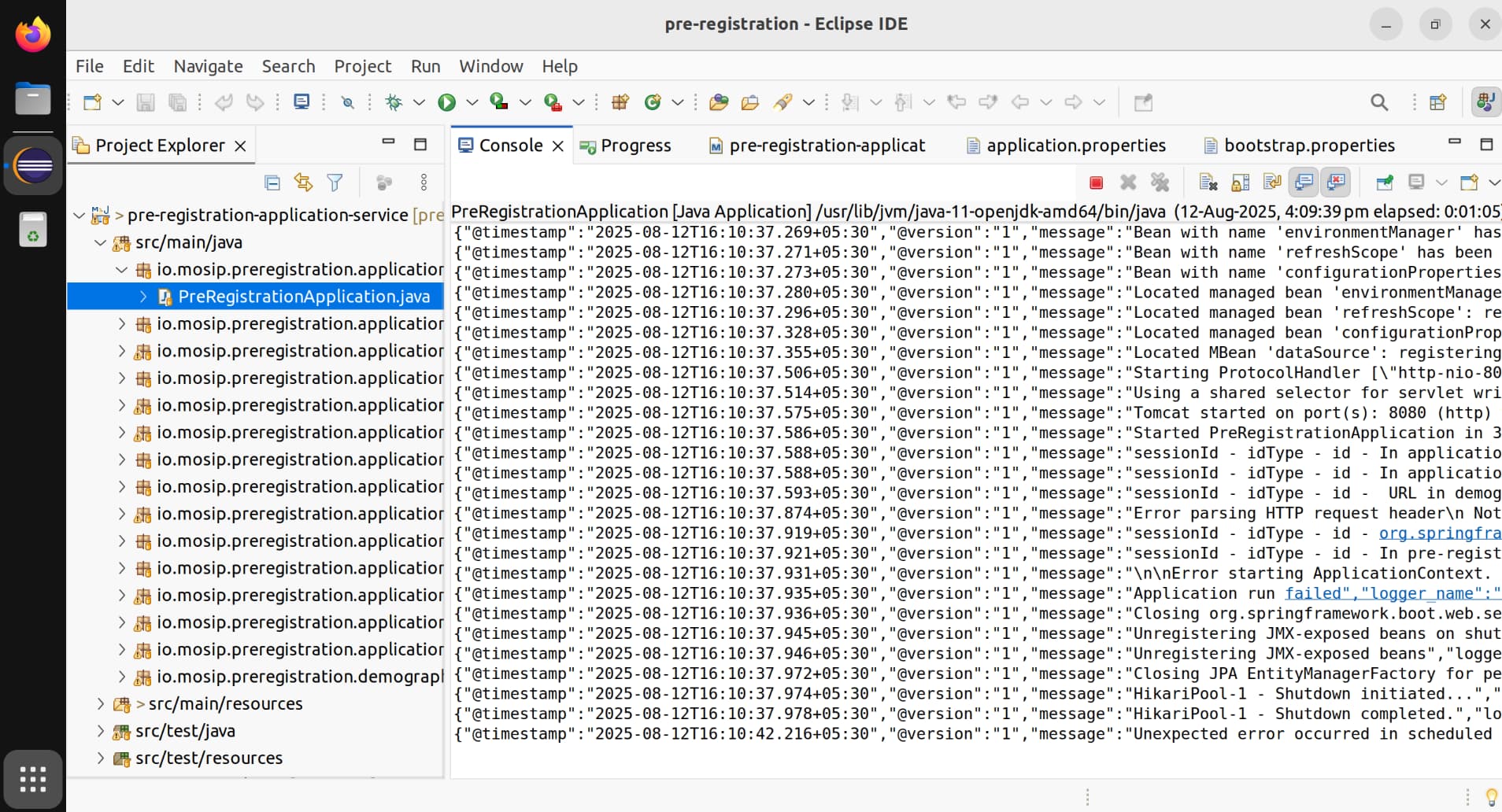
Task: Minimize the Project Explorer panel
Action: click(x=388, y=142)
